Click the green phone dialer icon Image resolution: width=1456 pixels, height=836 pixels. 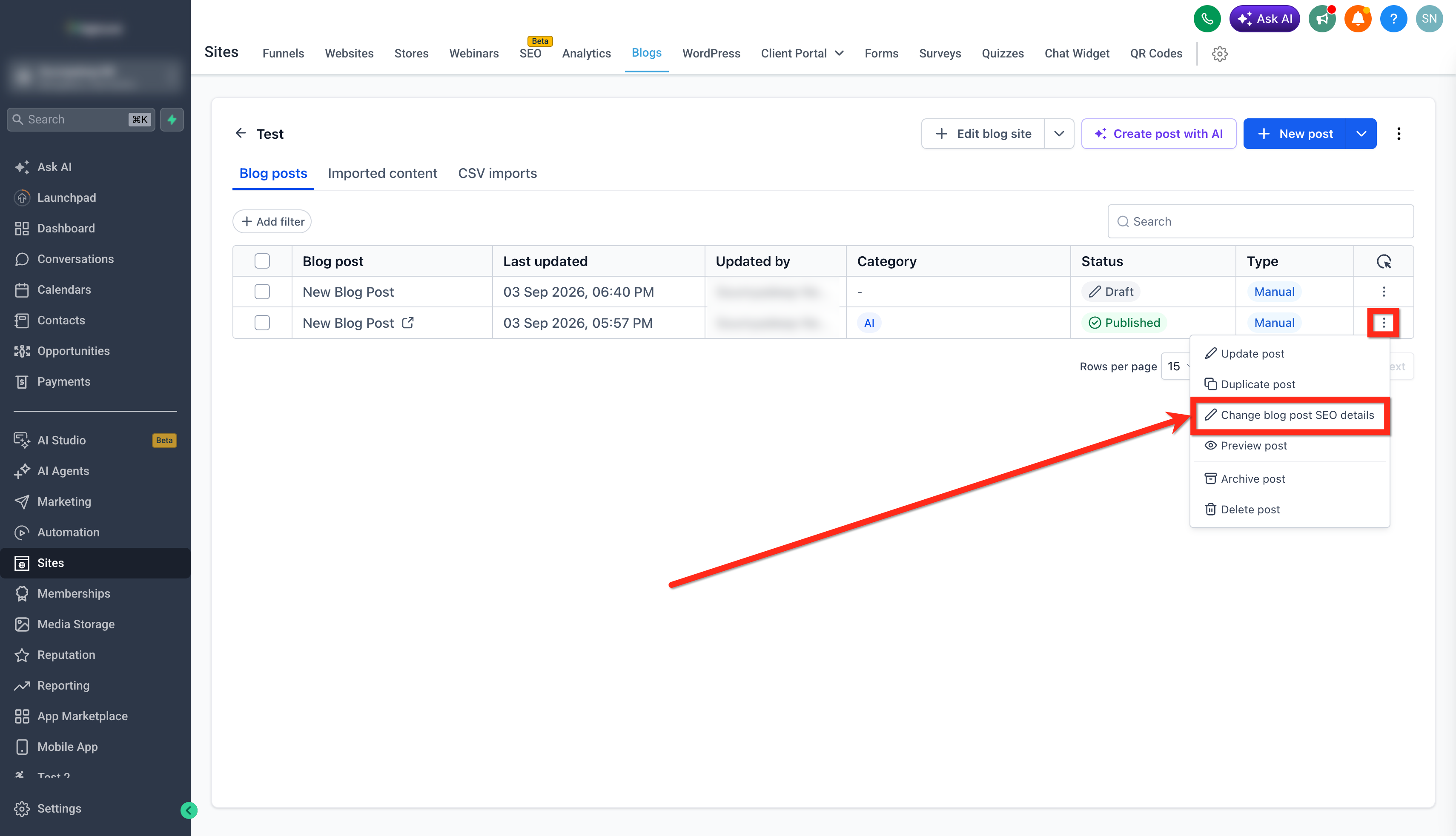point(1207,19)
